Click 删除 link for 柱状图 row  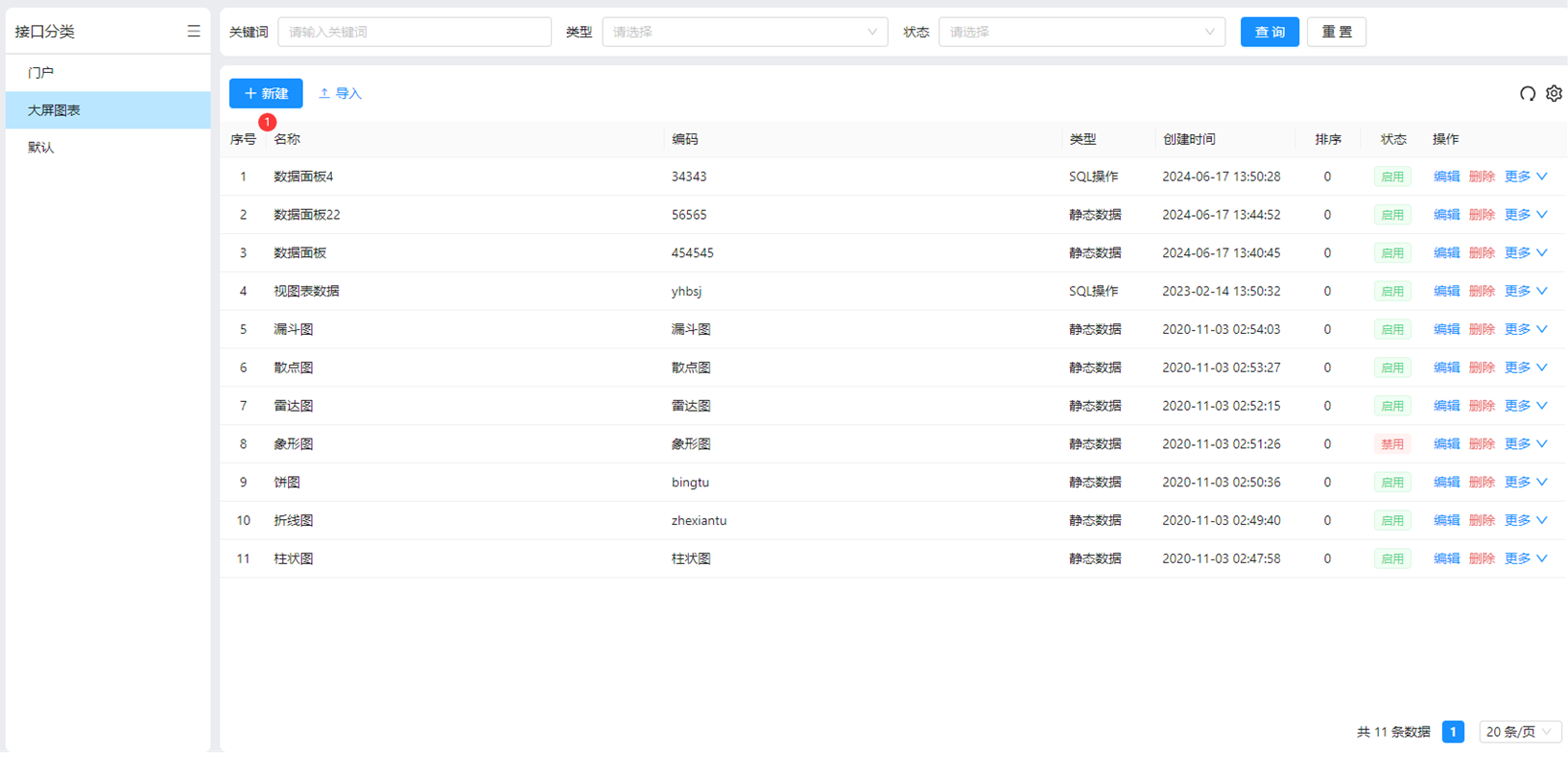pos(1482,558)
